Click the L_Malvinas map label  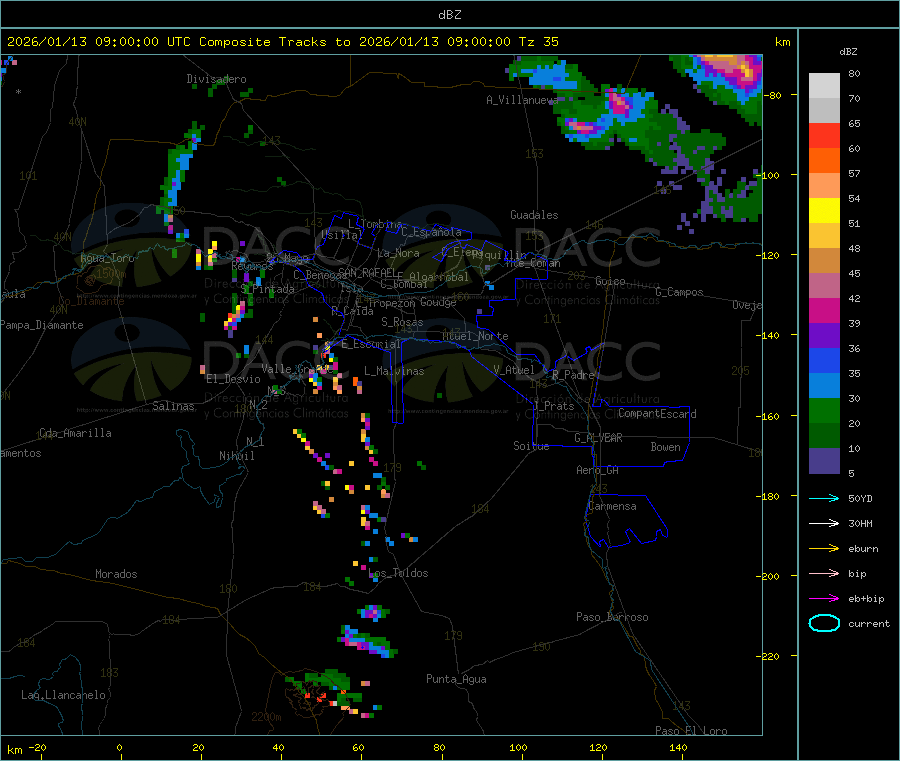394,371
